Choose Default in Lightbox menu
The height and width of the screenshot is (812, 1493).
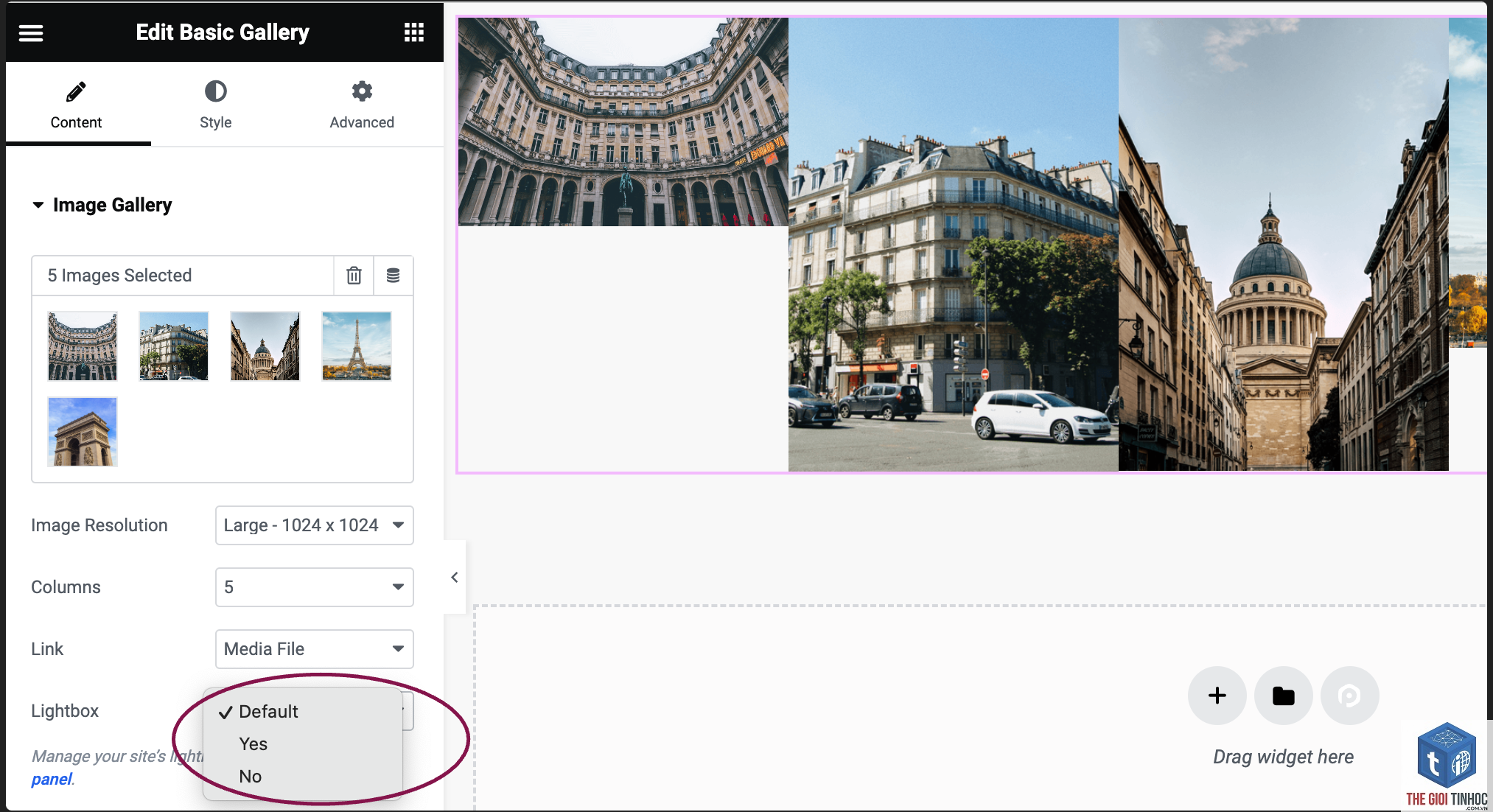pyautogui.click(x=303, y=712)
